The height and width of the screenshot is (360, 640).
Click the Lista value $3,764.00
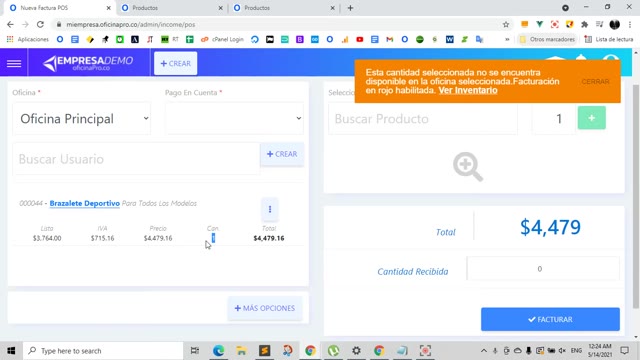(47, 238)
